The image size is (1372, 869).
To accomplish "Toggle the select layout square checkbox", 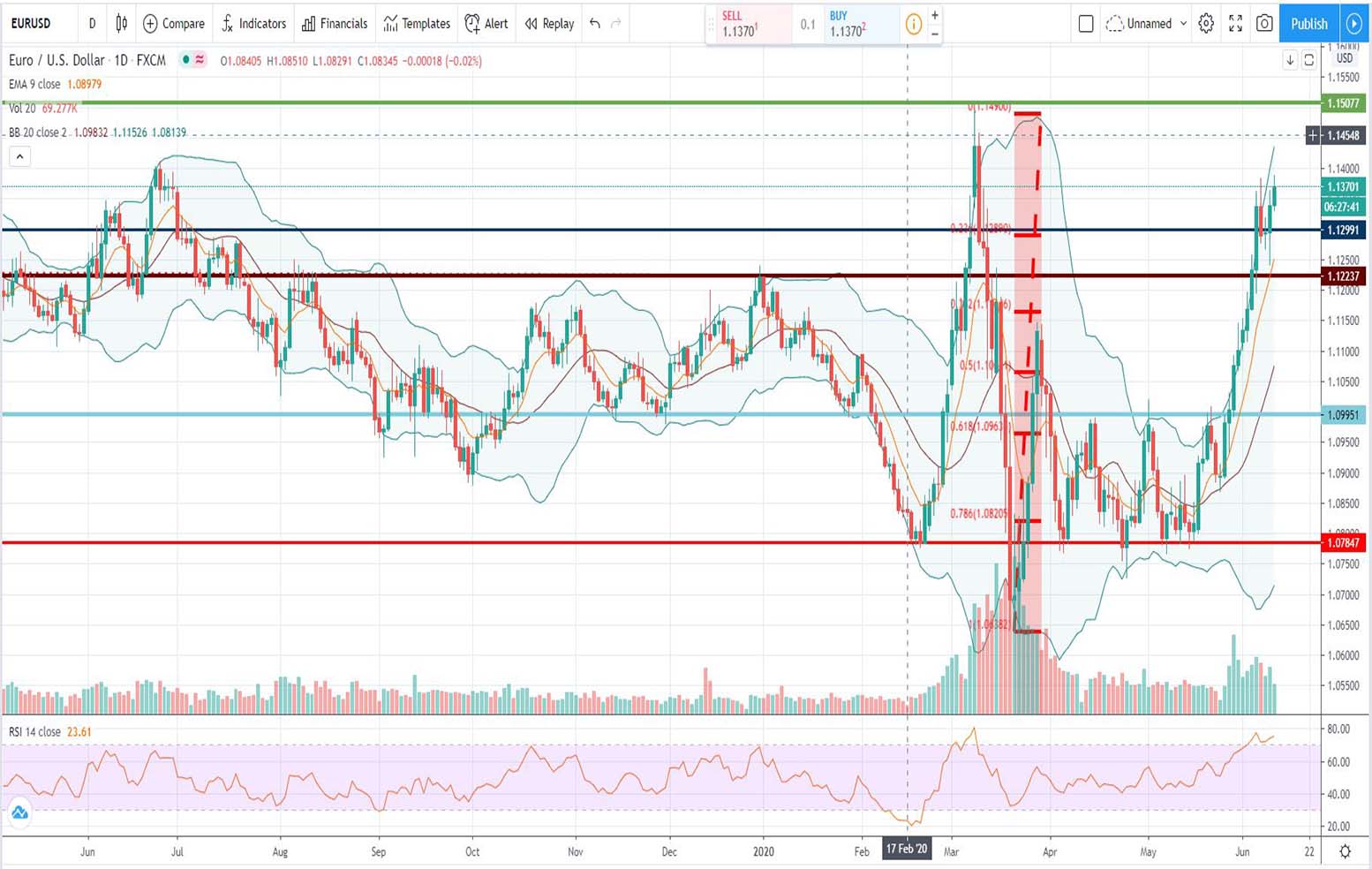I will coord(1086,24).
